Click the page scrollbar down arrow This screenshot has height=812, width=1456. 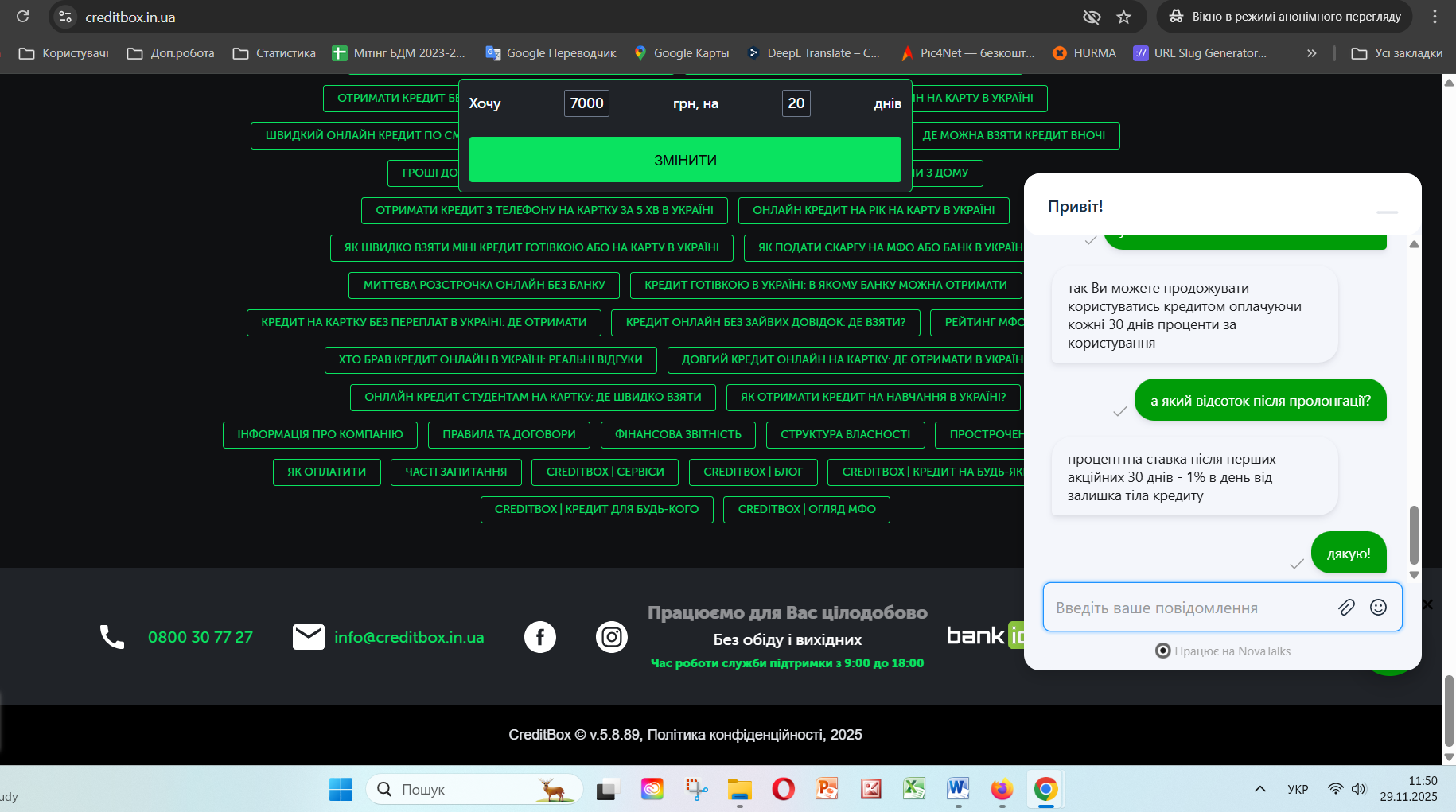tap(1449, 757)
